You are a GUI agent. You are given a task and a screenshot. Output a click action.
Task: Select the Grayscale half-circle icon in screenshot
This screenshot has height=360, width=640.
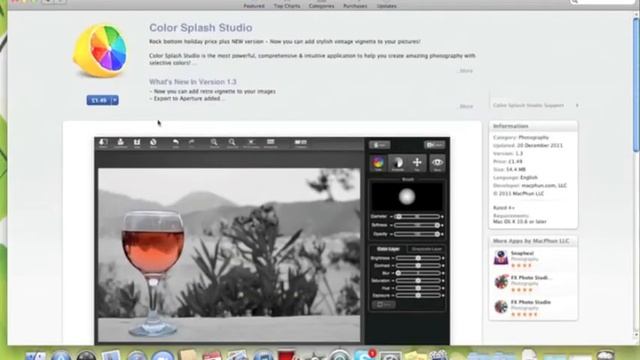[x=398, y=163]
